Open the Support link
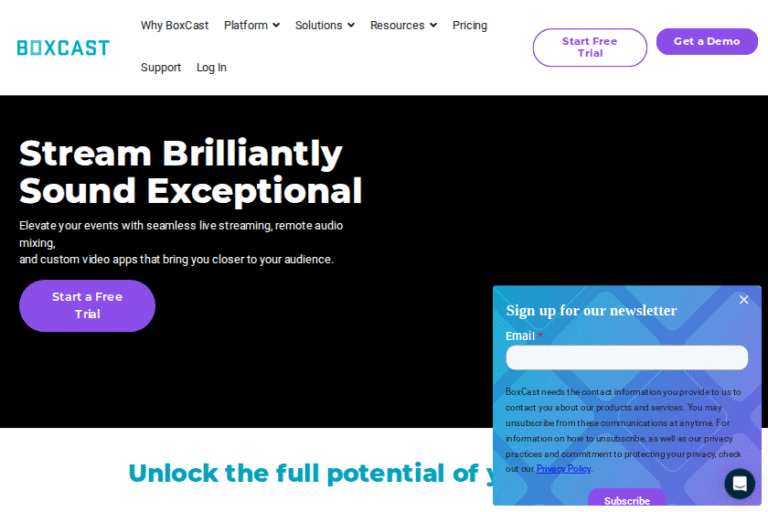This screenshot has width=768, height=512. pos(161,67)
